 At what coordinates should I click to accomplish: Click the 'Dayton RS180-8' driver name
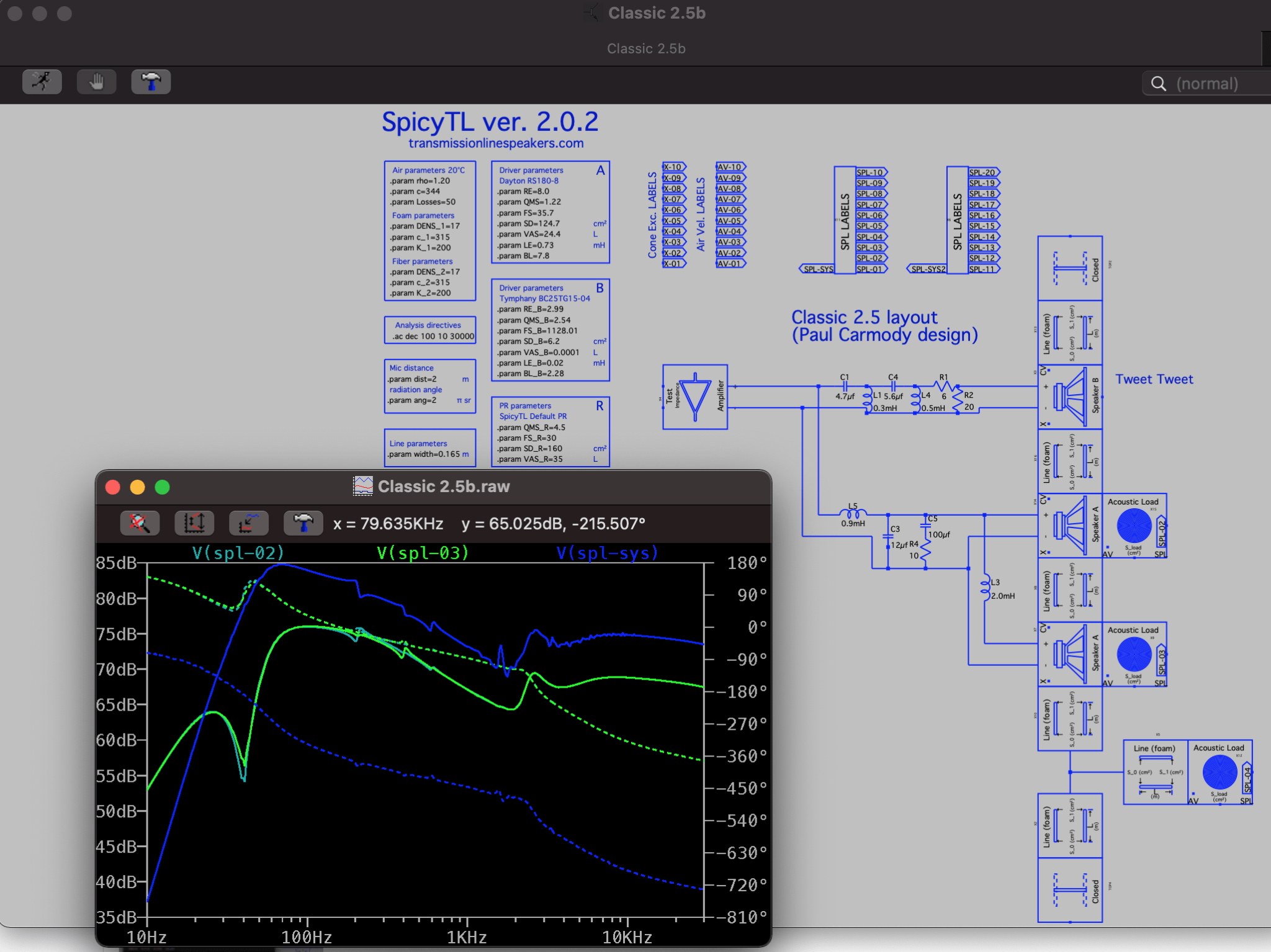(529, 181)
